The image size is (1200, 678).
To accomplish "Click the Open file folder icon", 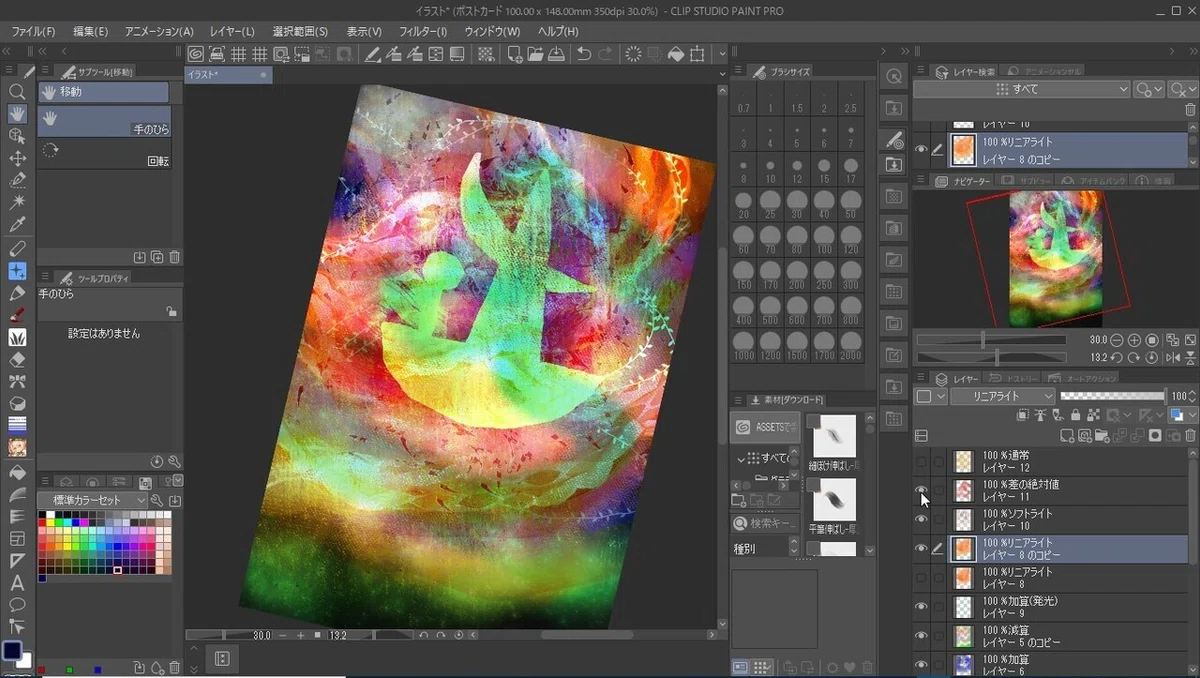I will (535, 54).
